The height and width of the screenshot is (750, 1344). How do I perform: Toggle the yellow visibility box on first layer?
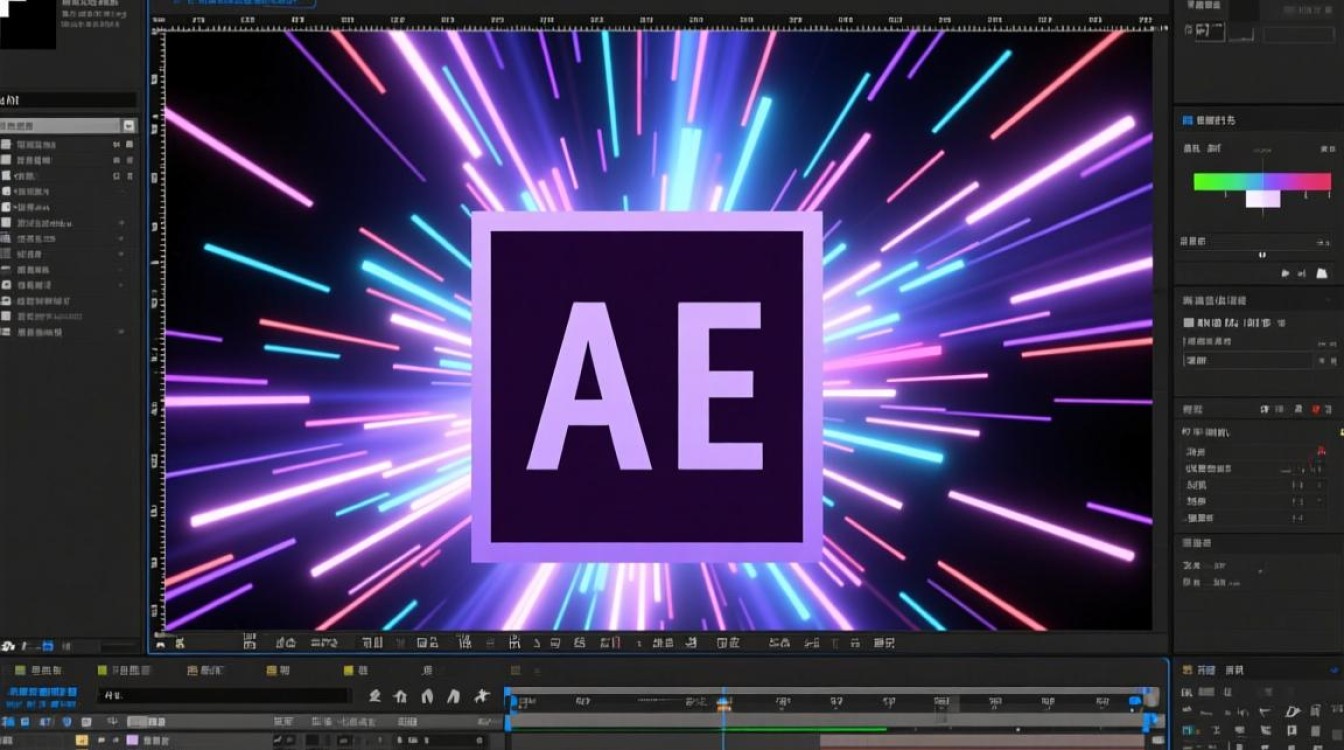[x=82, y=741]
